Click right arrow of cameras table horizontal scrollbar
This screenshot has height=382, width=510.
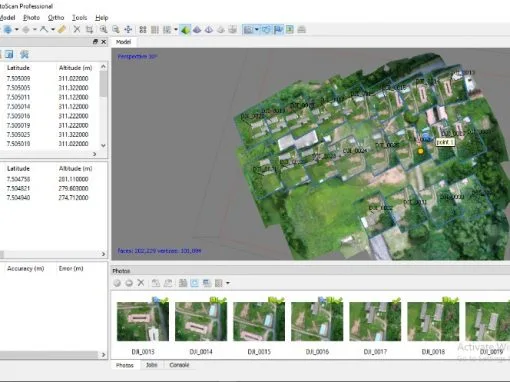click(x=95, y=154)
